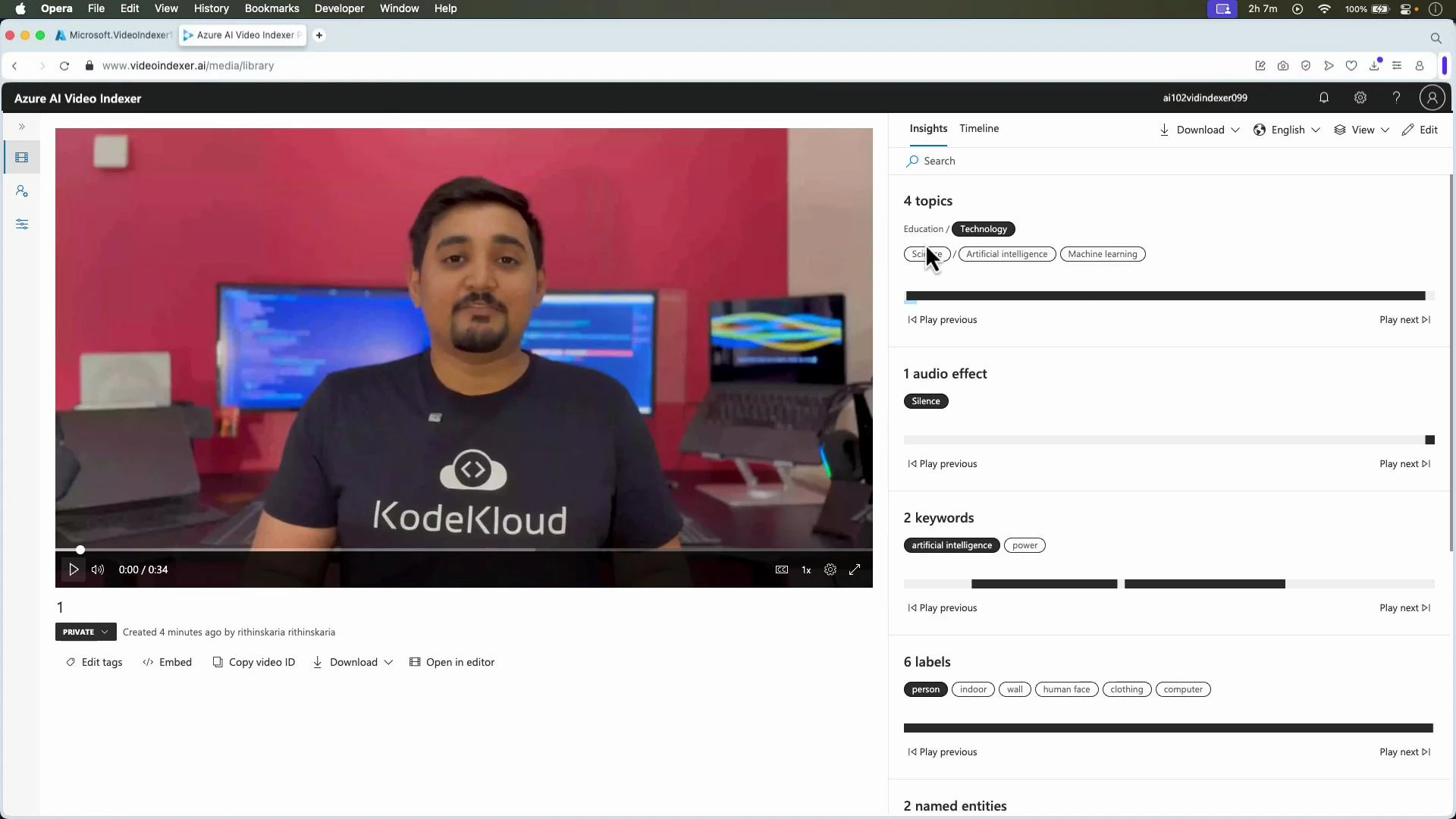Open the Private visibility dropdown

84,632
